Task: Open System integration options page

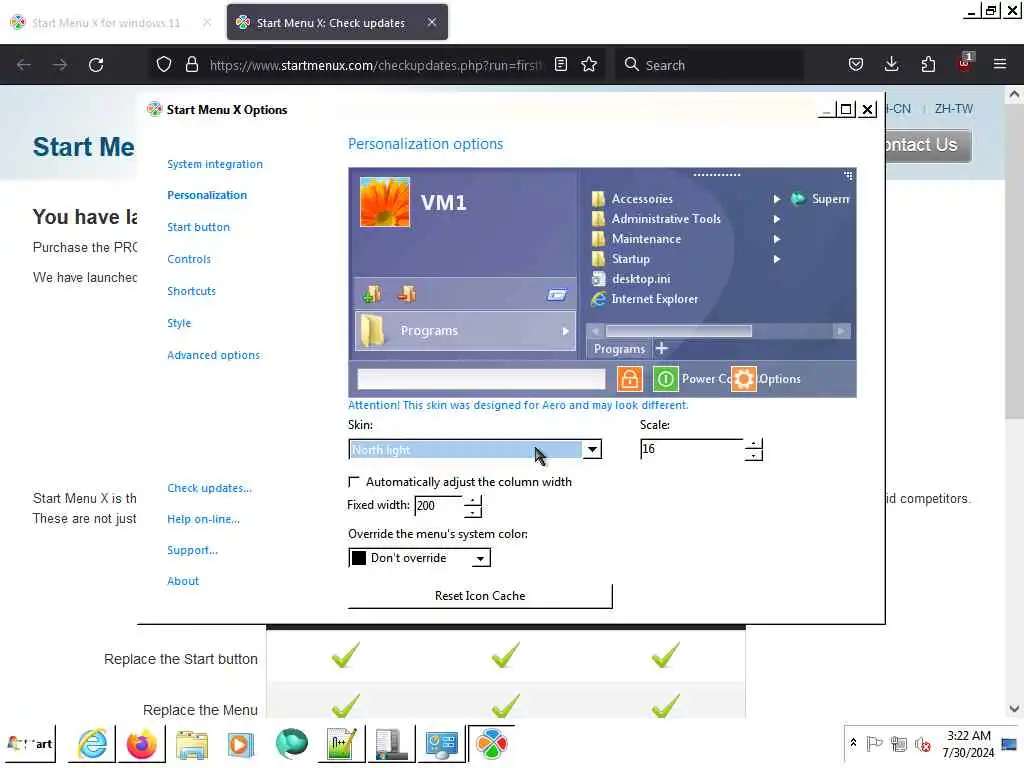Action: point(215,164)
